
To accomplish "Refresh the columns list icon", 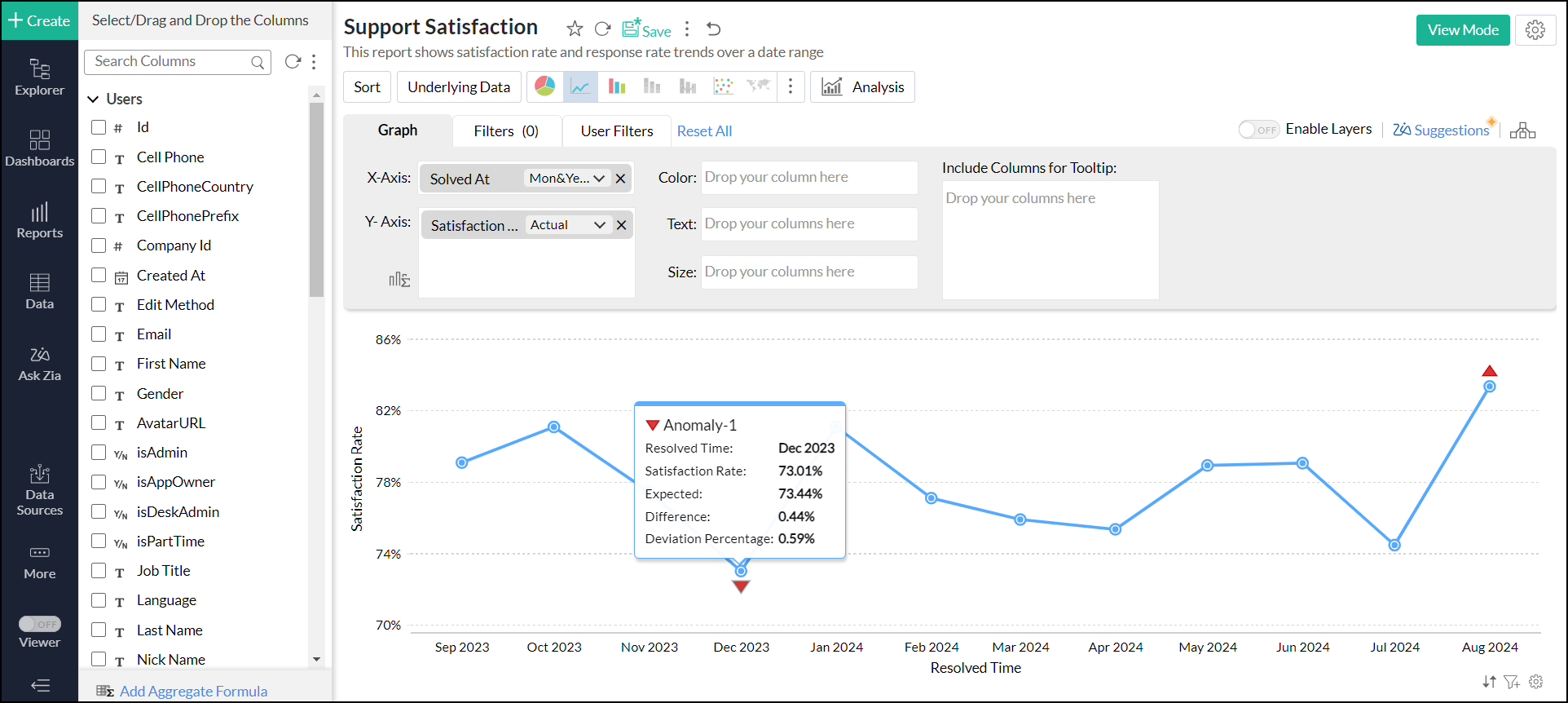I will coord(293,62).
